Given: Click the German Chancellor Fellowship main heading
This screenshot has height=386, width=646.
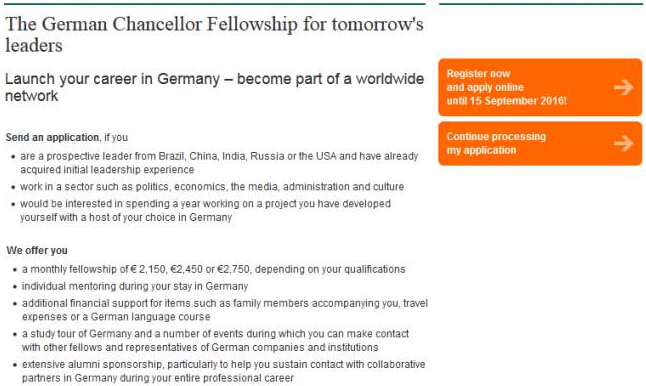Looking at the screenshot, I should (214, 35).
